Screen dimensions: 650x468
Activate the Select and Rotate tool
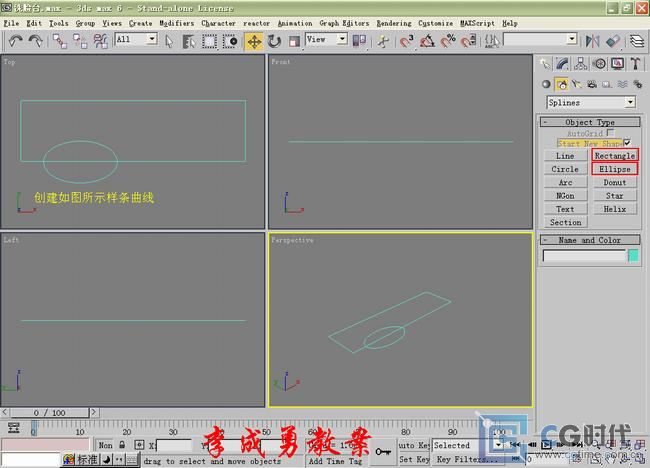click(x=274, y=41)
